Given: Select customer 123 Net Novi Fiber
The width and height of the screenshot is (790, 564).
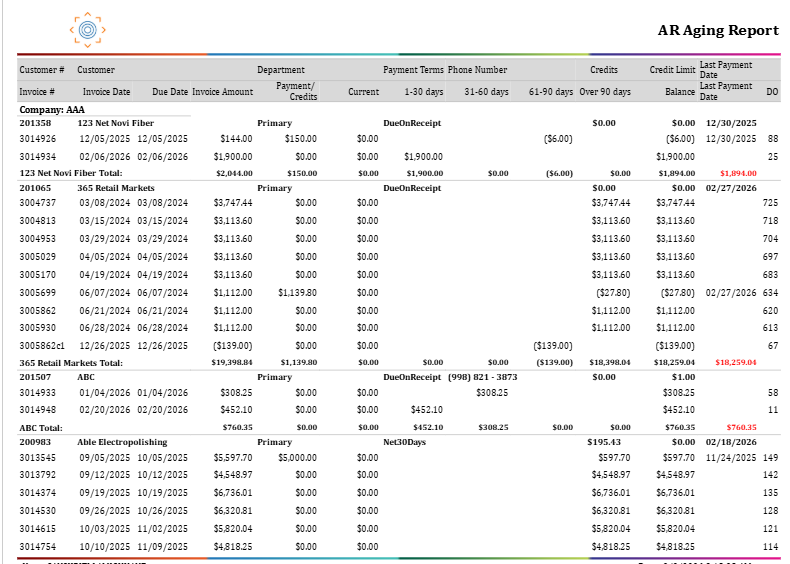Looking at the screenshot, I should [115, 123].
